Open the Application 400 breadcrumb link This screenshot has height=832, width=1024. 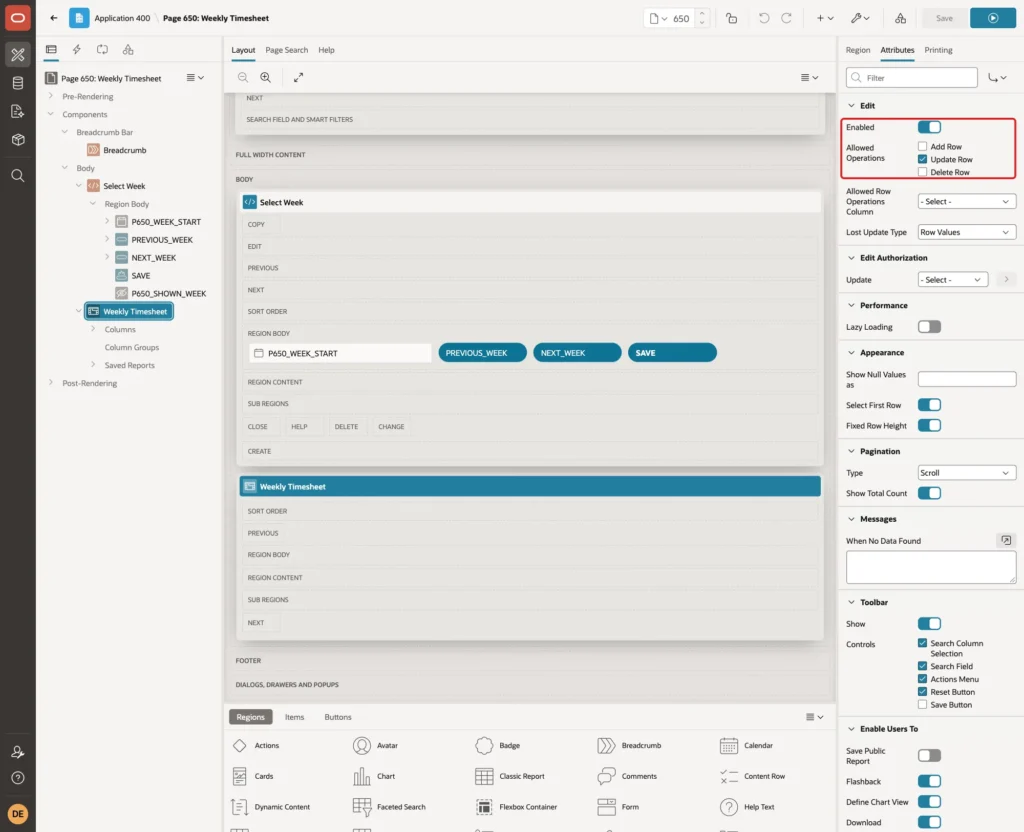pos(122,18)
